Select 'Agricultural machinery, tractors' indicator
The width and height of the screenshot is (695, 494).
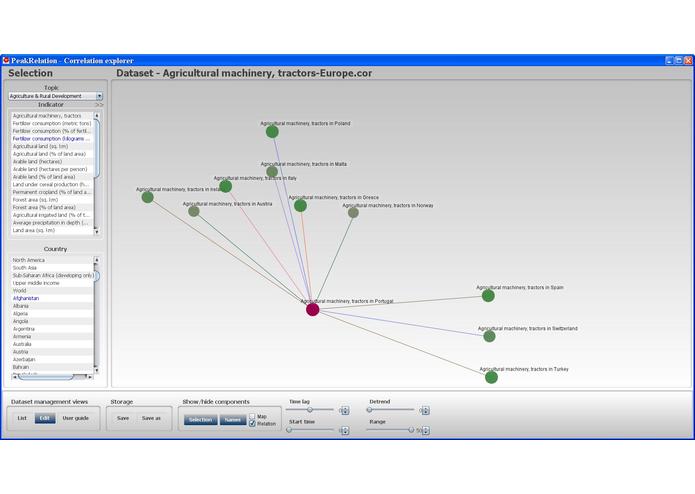52,116
